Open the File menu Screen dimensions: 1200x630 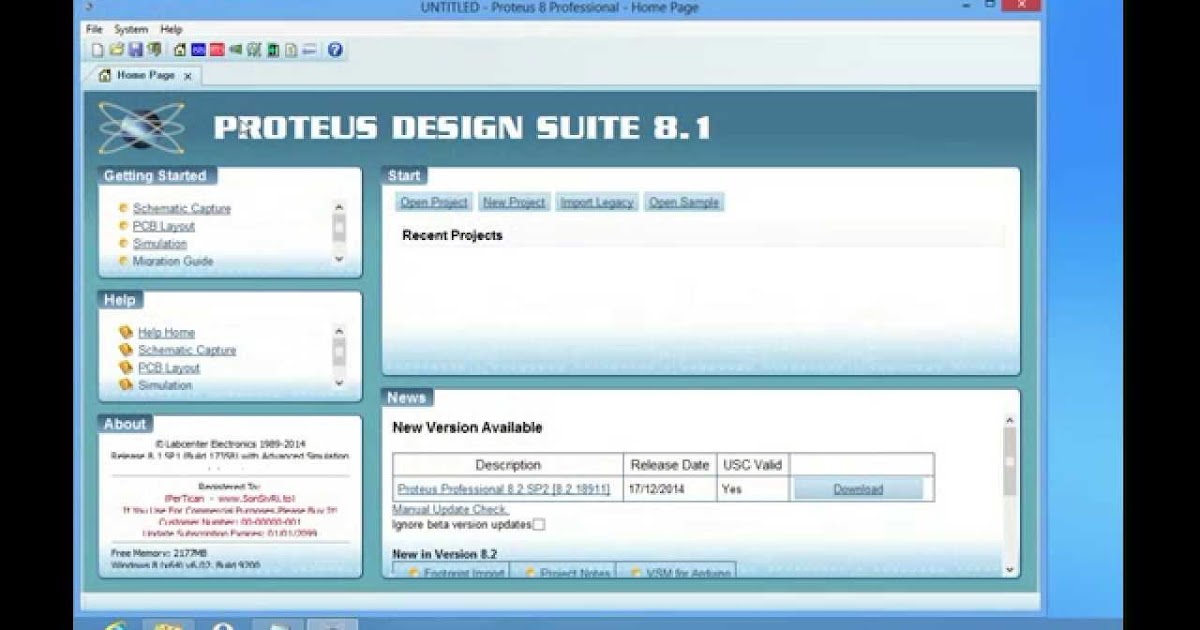94,29
